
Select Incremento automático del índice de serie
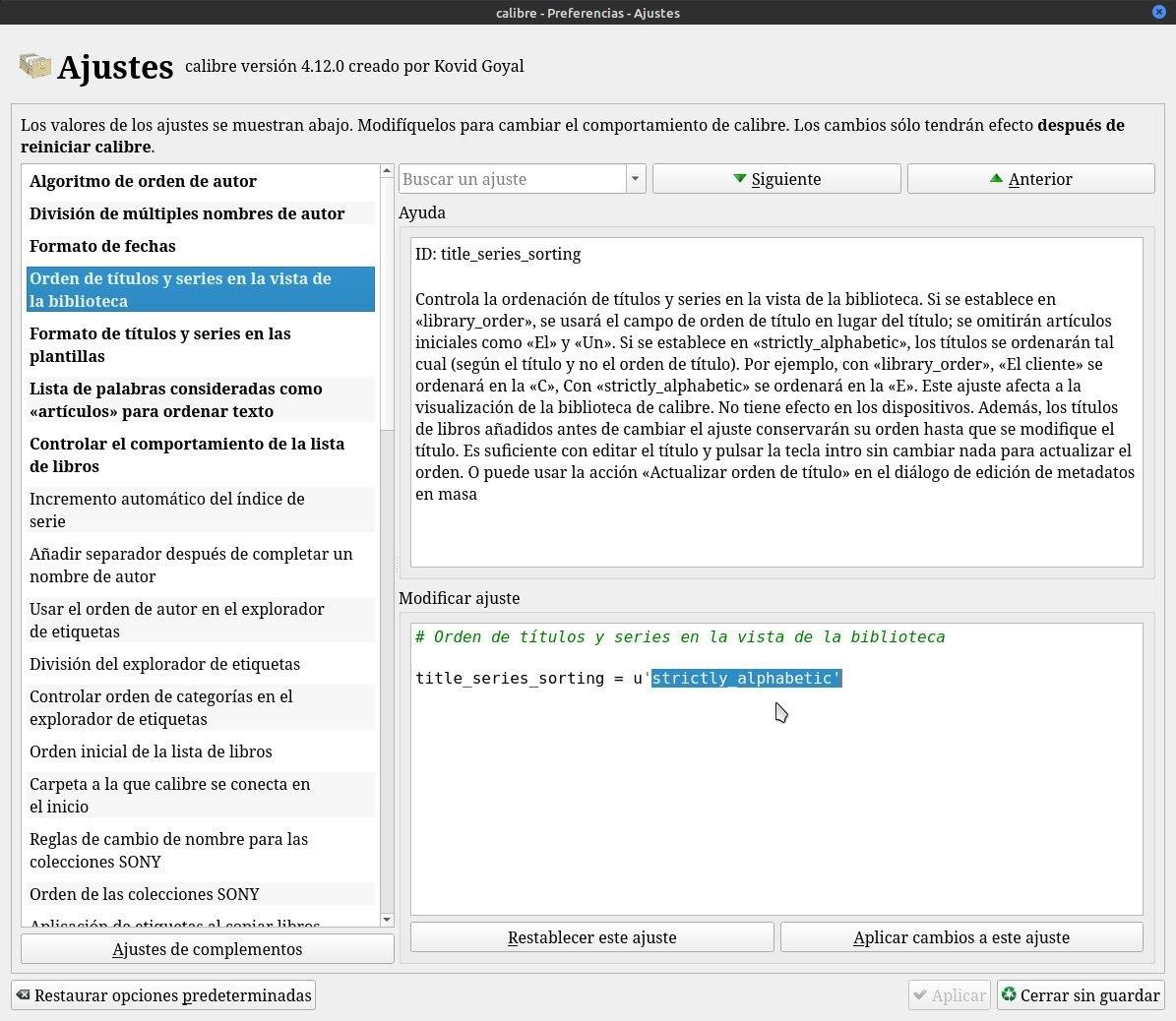[x=200, y=510]
